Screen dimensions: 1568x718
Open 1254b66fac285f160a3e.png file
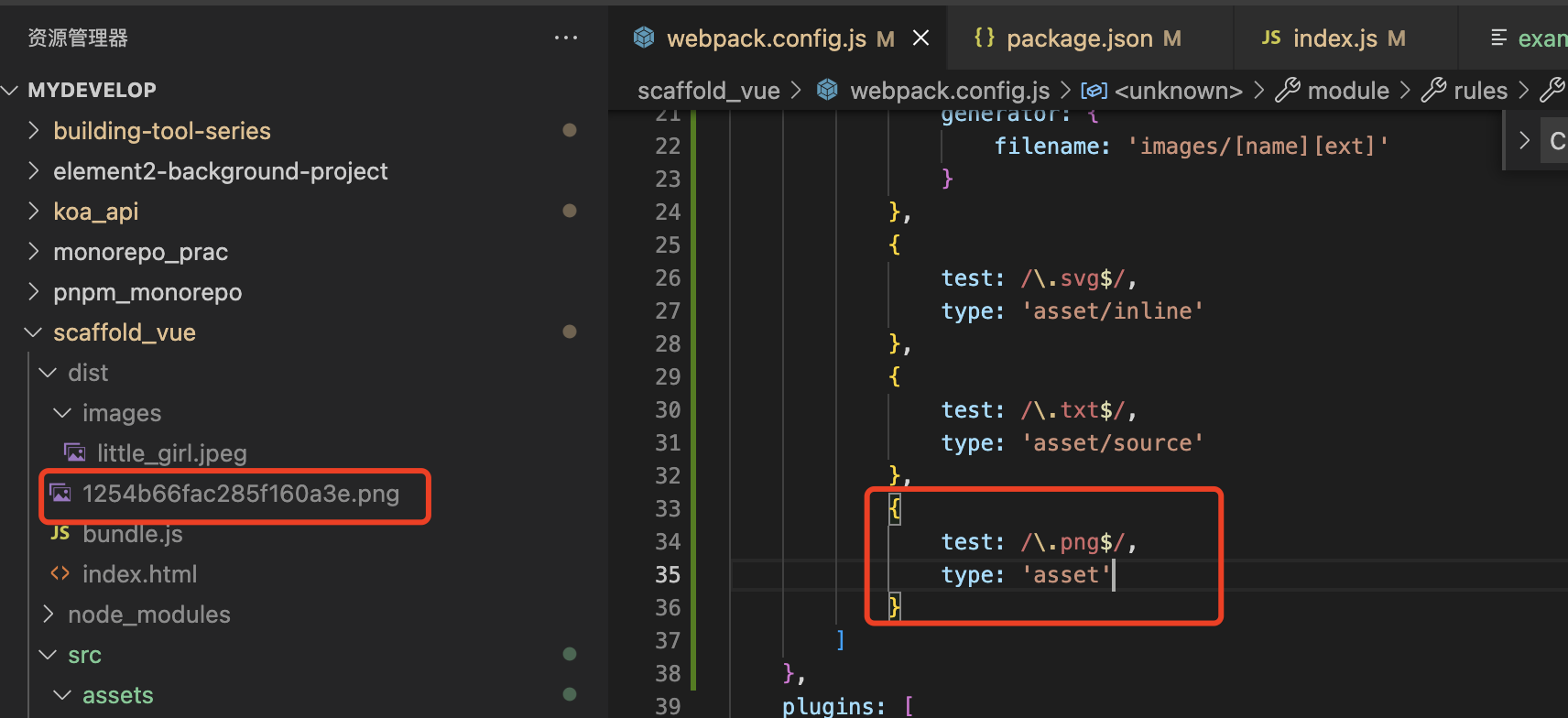241,493
